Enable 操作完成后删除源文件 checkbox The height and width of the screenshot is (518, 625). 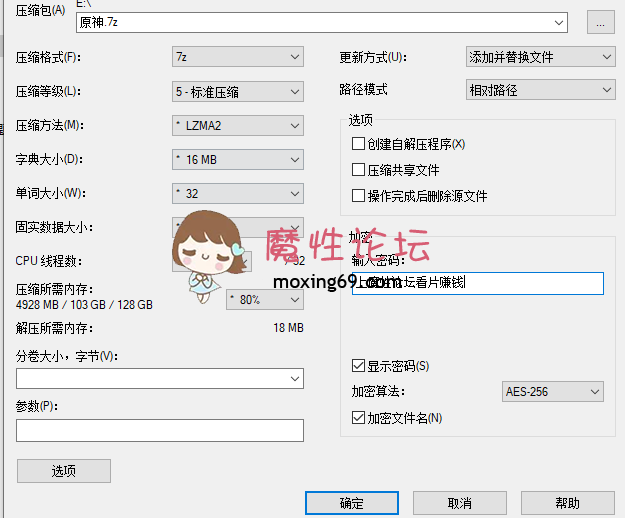(359, 196)
